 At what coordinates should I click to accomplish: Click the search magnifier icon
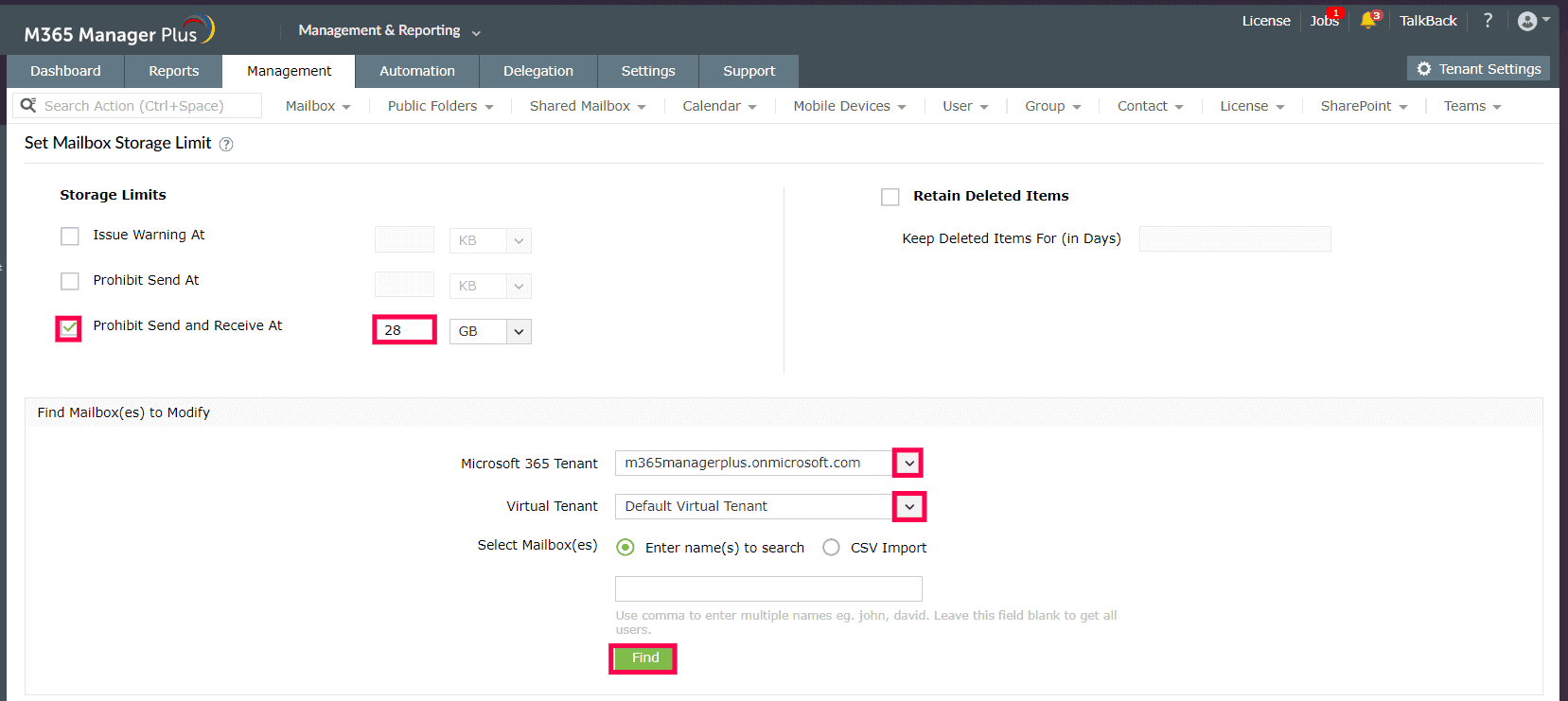point(28,105)
